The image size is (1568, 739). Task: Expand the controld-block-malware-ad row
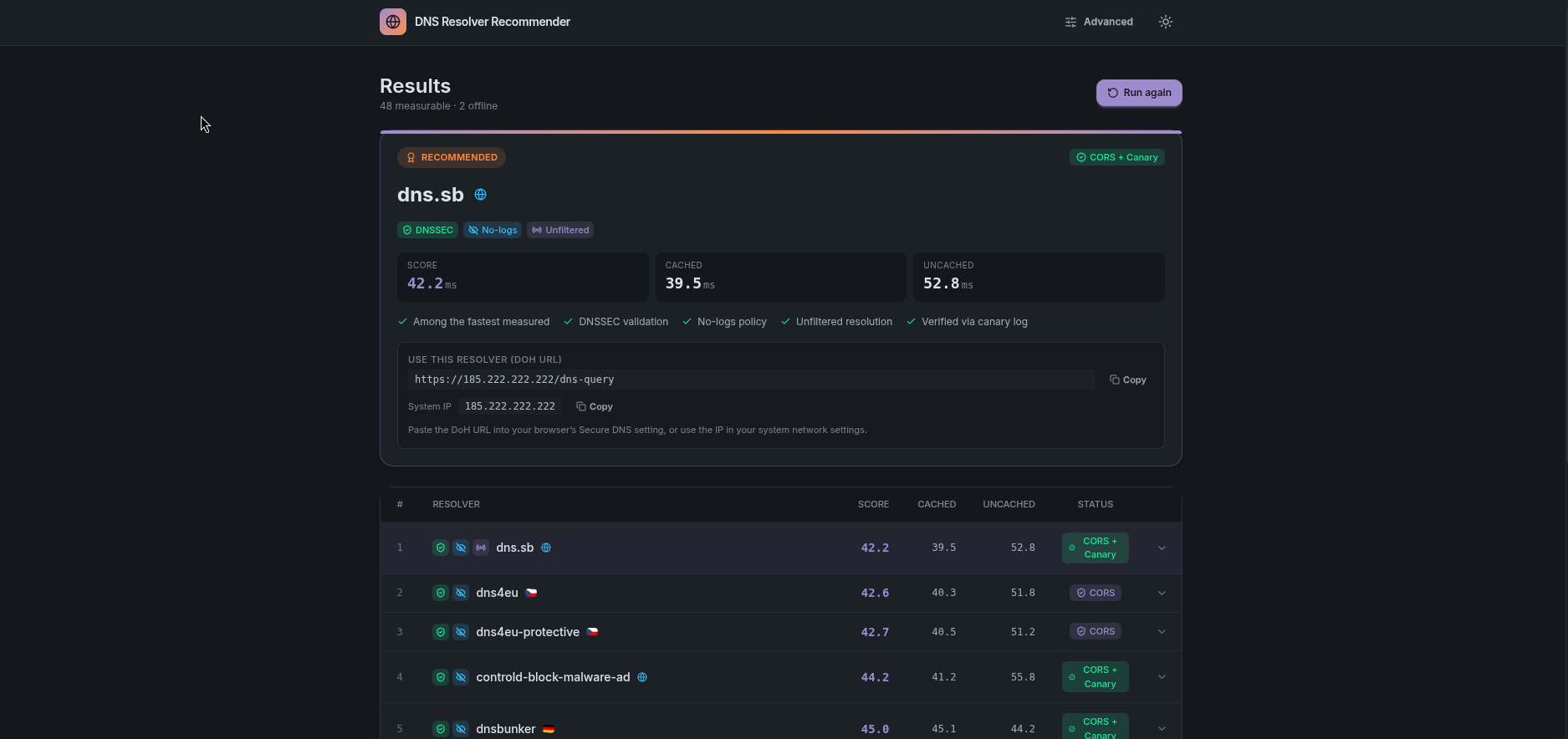pos(1162,677)
